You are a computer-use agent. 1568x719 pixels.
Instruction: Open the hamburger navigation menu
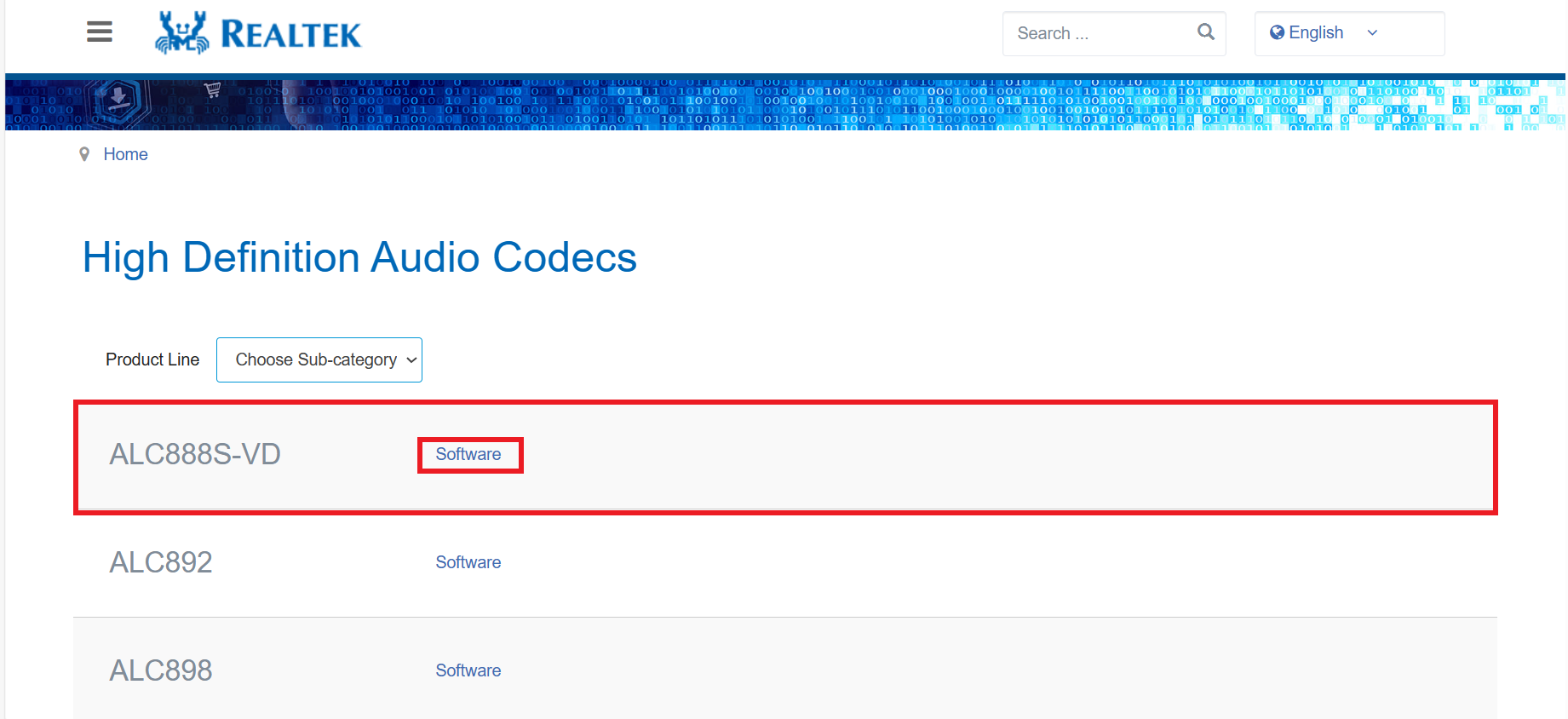pos(100,32)
